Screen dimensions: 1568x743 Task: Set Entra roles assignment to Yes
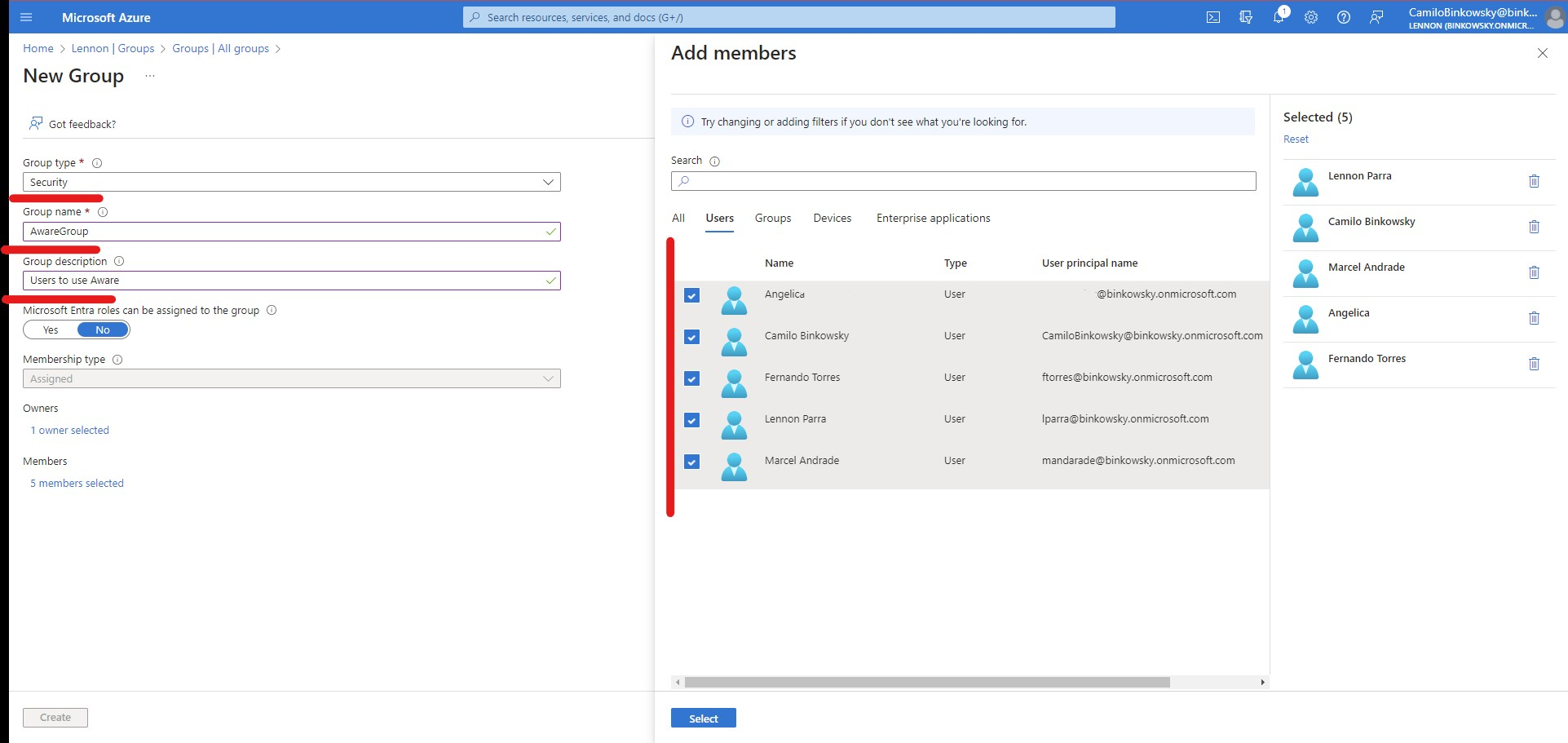click(x=50, y=329)
